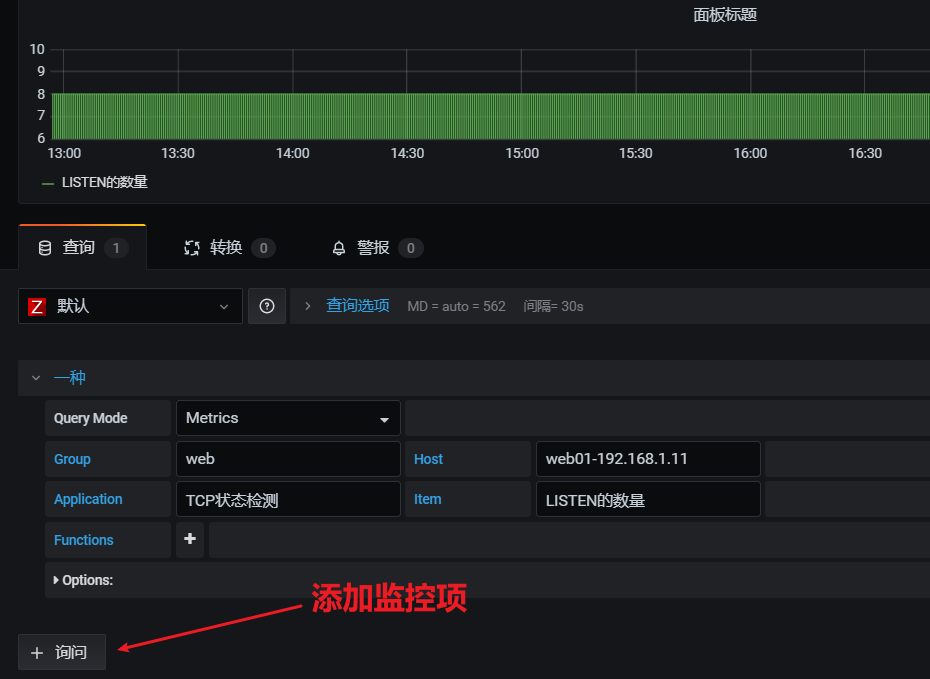Click the Functions label
This screenshot has height=679, width=930.
84,540
